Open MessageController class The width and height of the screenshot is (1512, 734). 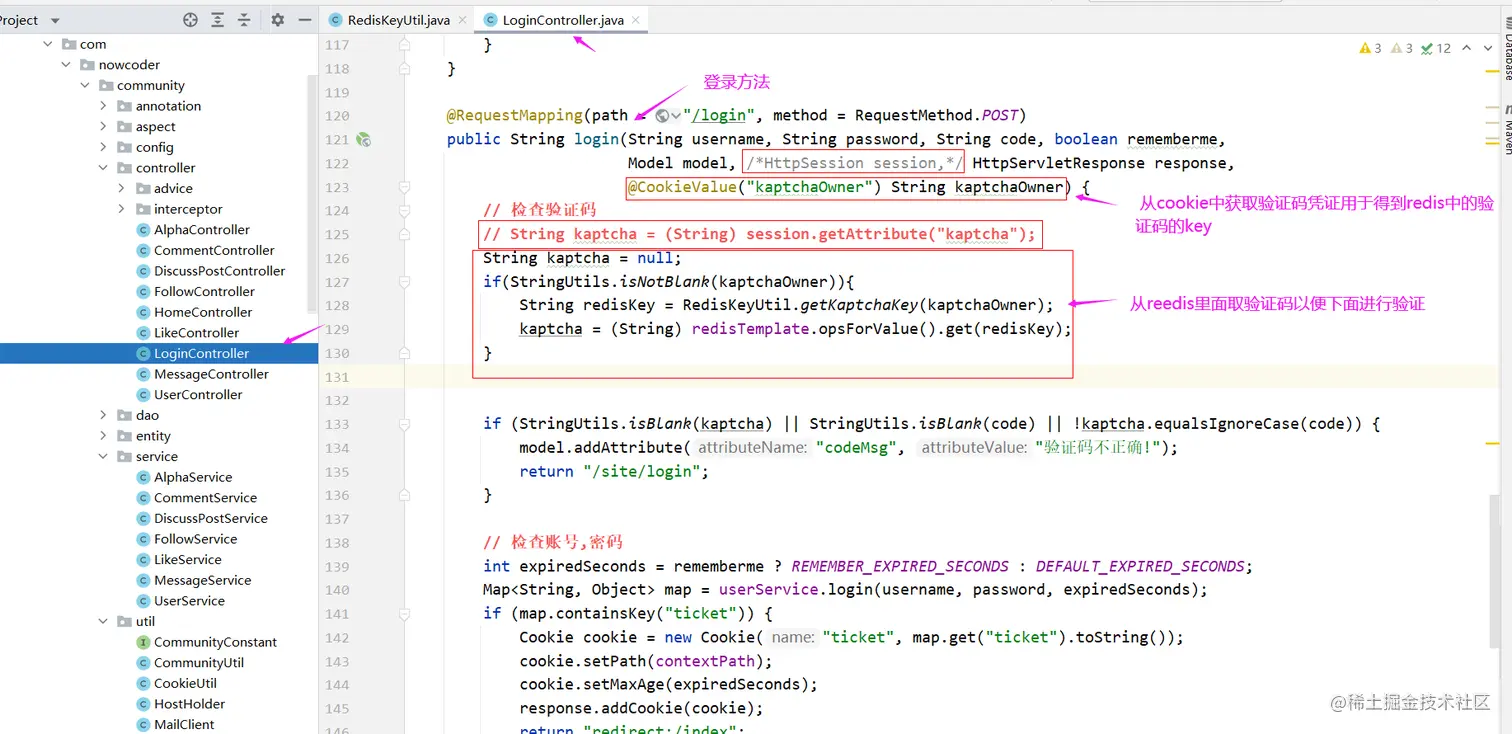[x=211, y=374]
